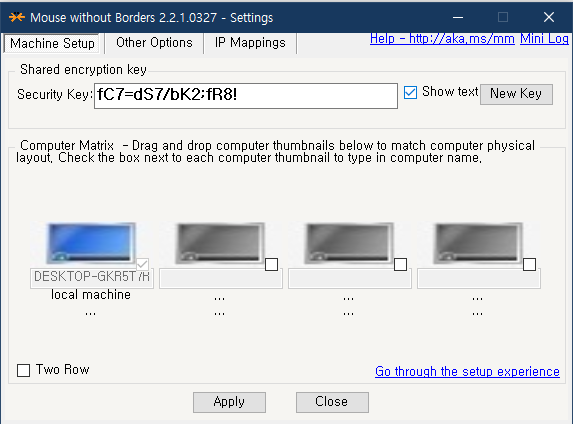Click the Apply button

point(229,402)
